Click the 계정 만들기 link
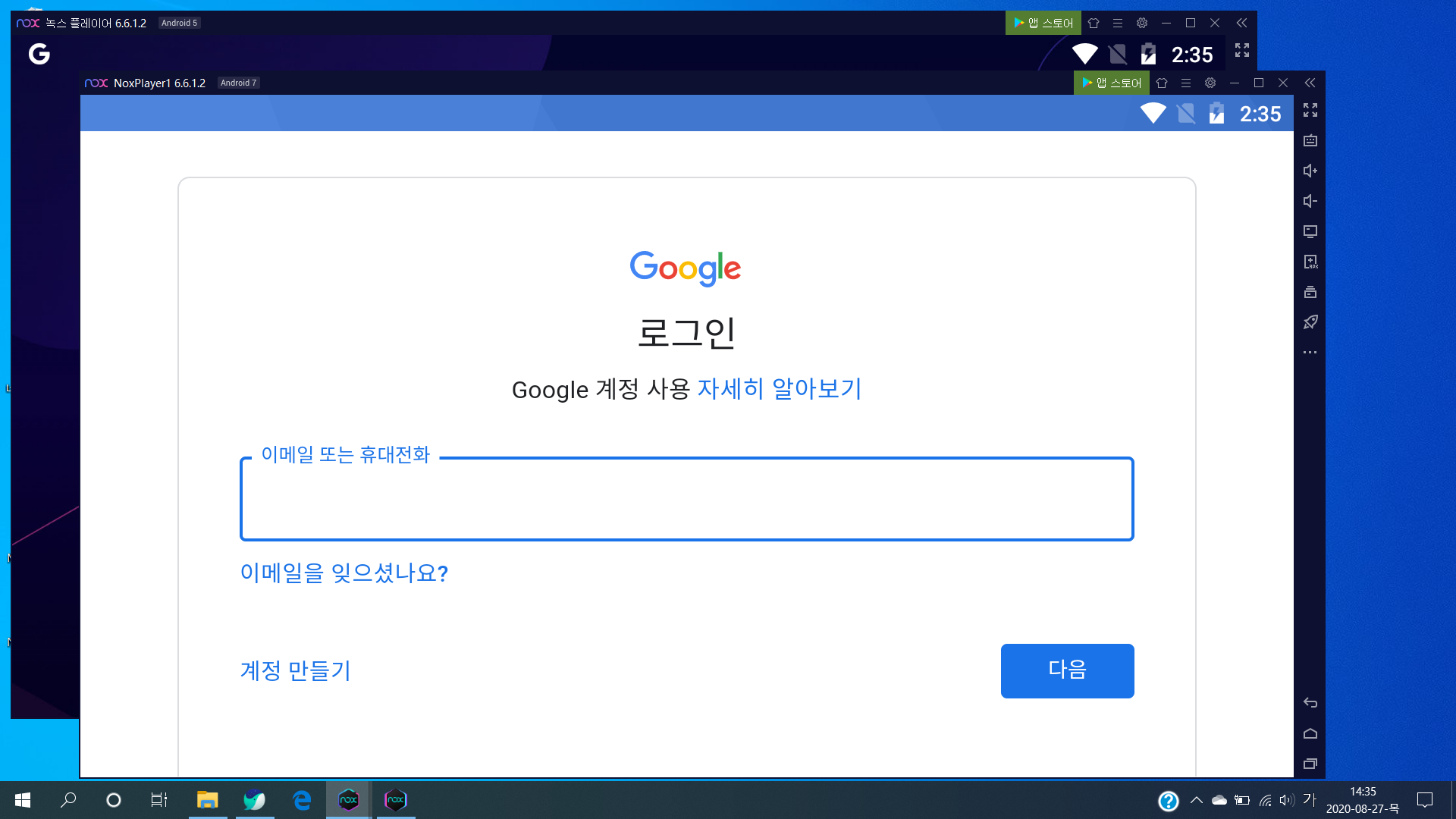Viewport: 1456px width, 819px height. (295, 670)
